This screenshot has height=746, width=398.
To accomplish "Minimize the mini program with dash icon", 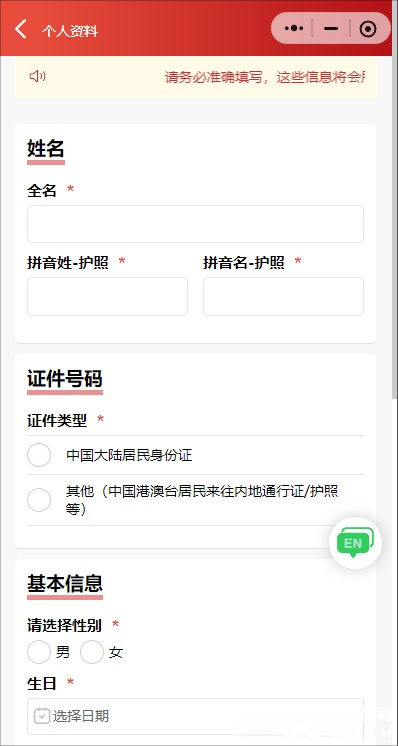I will [x=331, y=29].
